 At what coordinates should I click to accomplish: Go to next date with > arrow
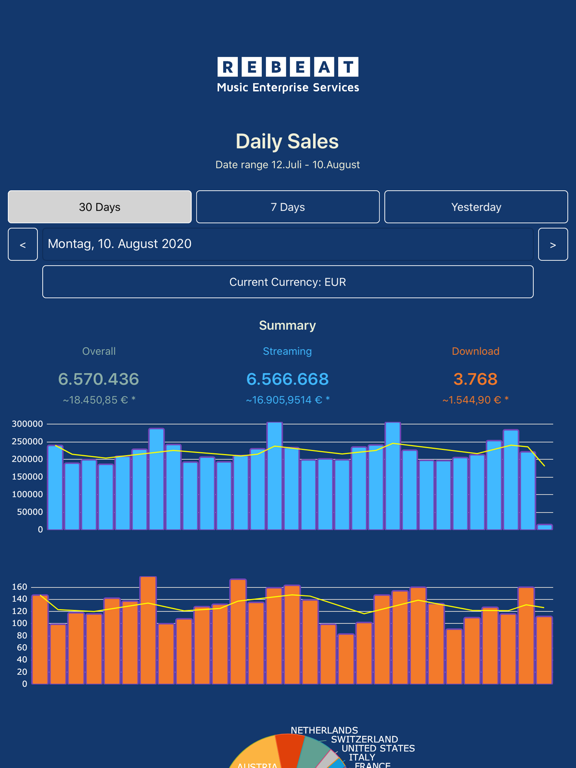coord(553,244)
